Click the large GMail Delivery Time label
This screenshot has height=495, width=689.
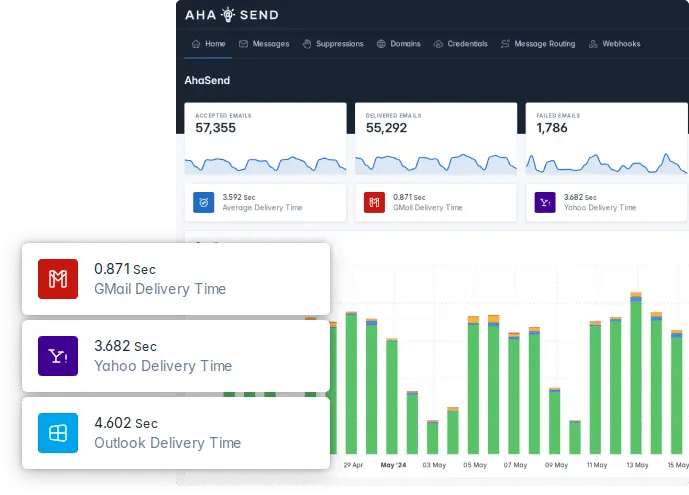(160, 289)
